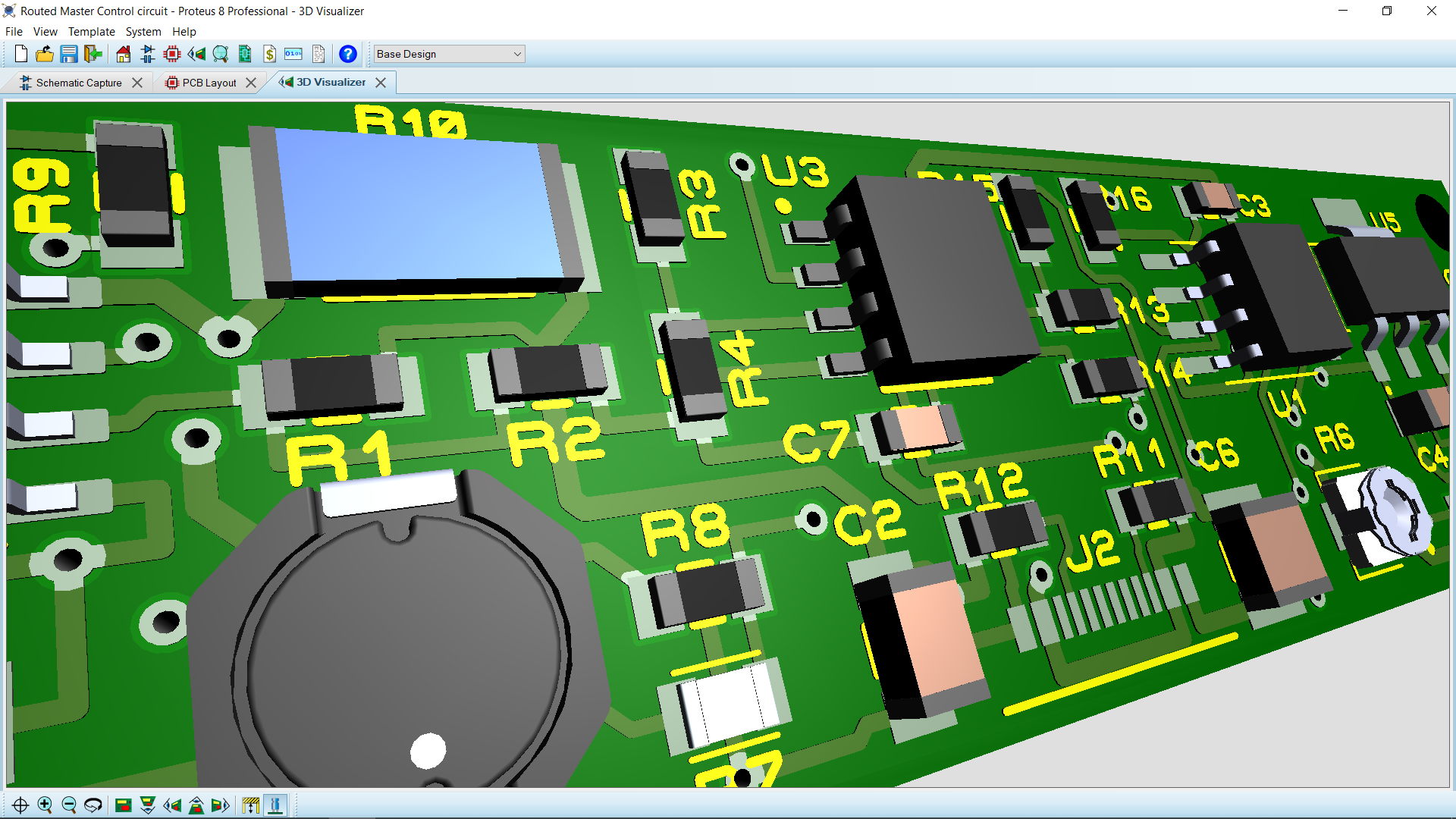Viewport: 1456px width, 819px height.
Task: Toggle component height display mode
Action: pos(275,805)
